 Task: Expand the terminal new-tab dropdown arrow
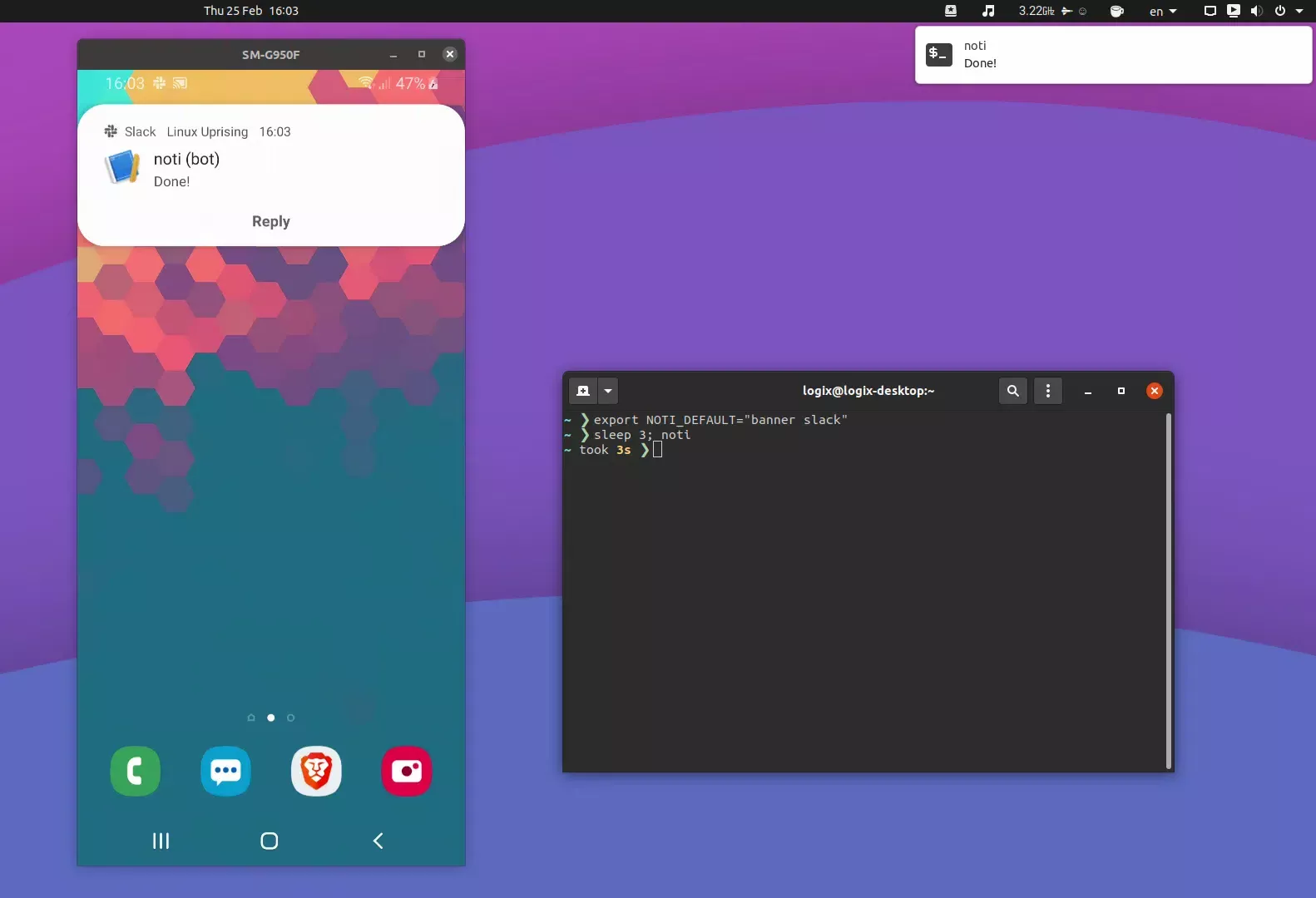click(608, 391)
